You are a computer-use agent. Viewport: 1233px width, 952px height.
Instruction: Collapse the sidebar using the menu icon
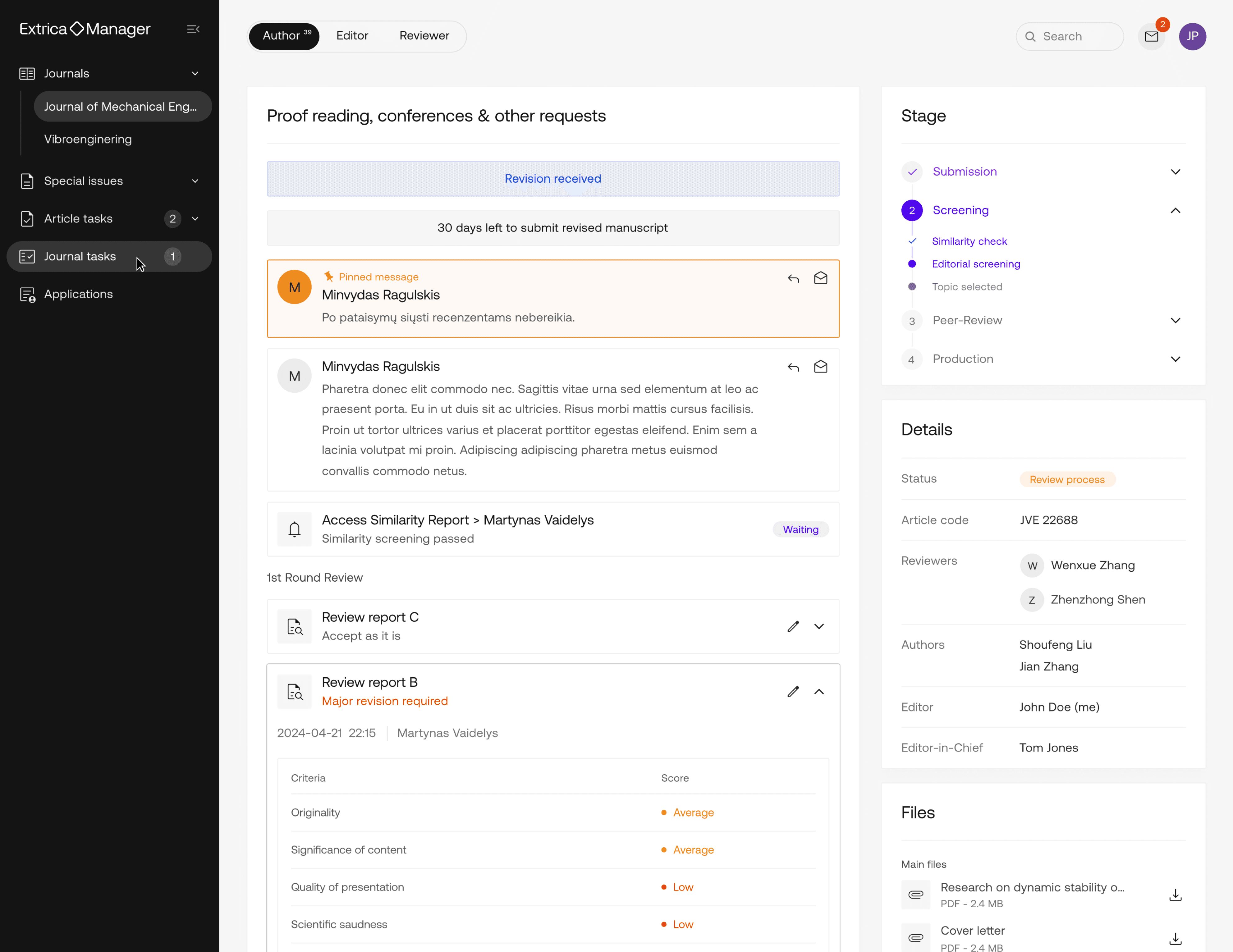[x=193, y=29]
